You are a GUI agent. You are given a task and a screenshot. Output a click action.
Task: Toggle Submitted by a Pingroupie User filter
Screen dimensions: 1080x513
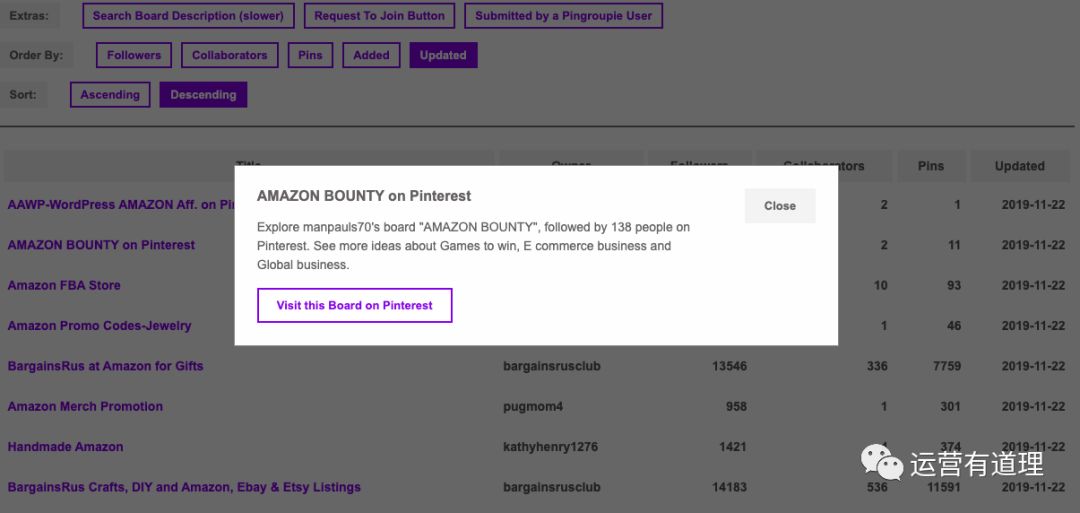coord(563,16)
